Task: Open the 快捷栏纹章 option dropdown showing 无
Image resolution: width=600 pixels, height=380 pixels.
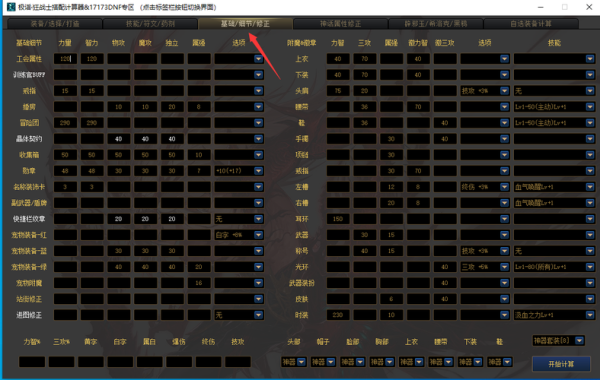Action: (239, 219)
